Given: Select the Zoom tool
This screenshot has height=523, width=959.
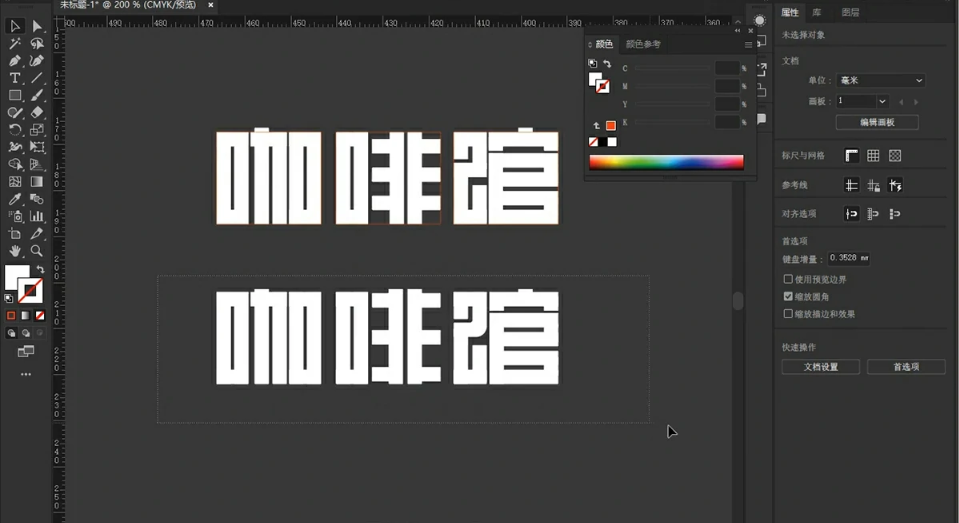Looking at the screenshot, I should (x=37, y=251).
